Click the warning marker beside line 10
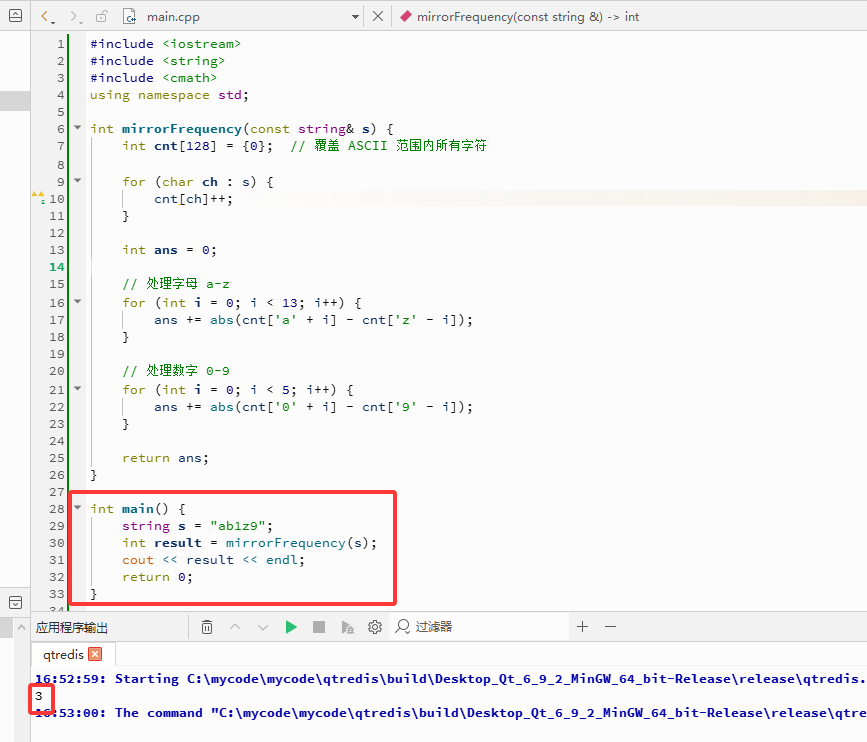 [38, 197]
